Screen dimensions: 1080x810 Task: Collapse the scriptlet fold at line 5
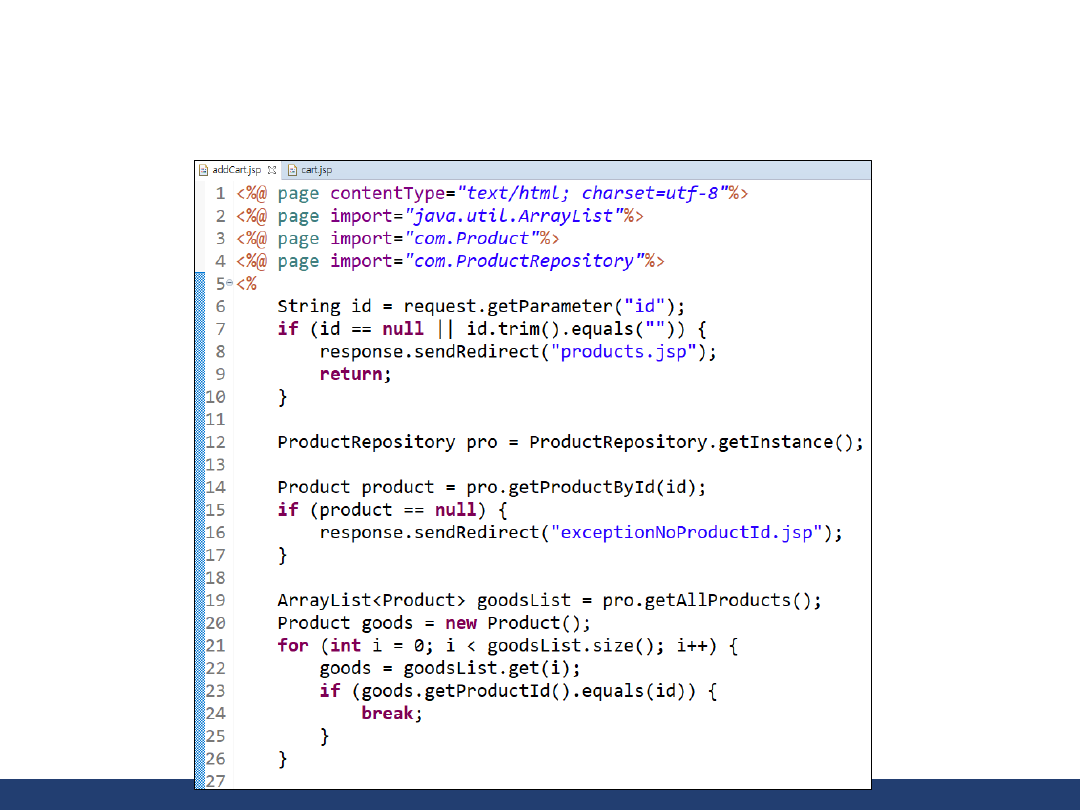point(229,284)
